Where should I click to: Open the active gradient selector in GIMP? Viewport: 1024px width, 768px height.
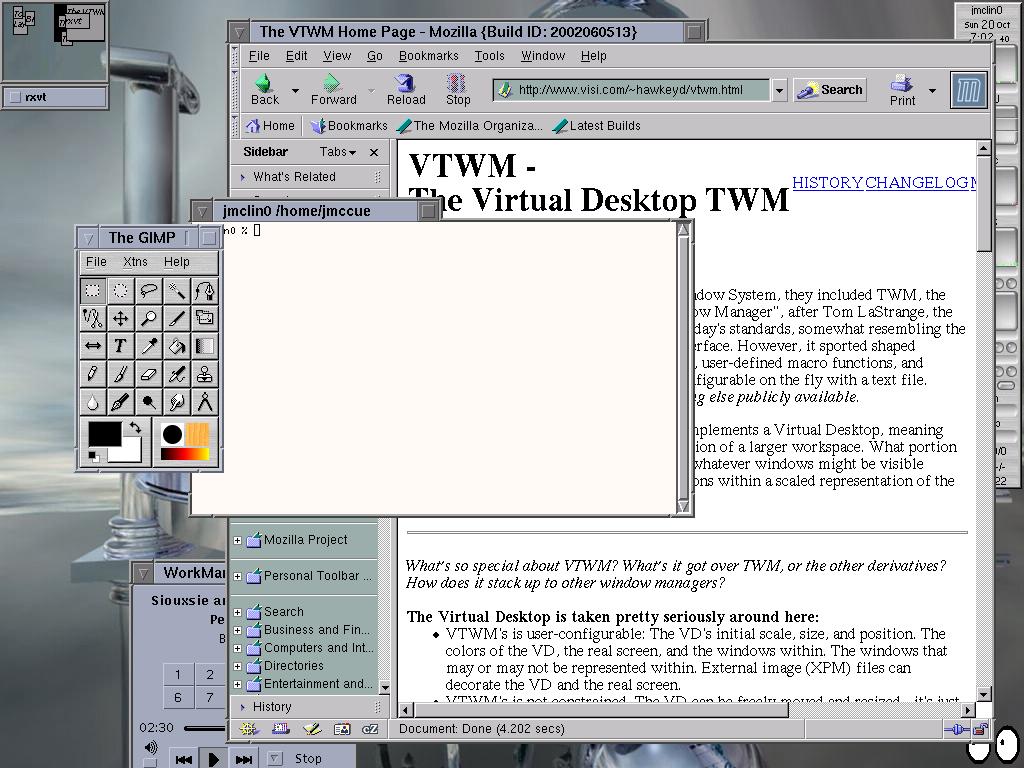click(185, 454)
